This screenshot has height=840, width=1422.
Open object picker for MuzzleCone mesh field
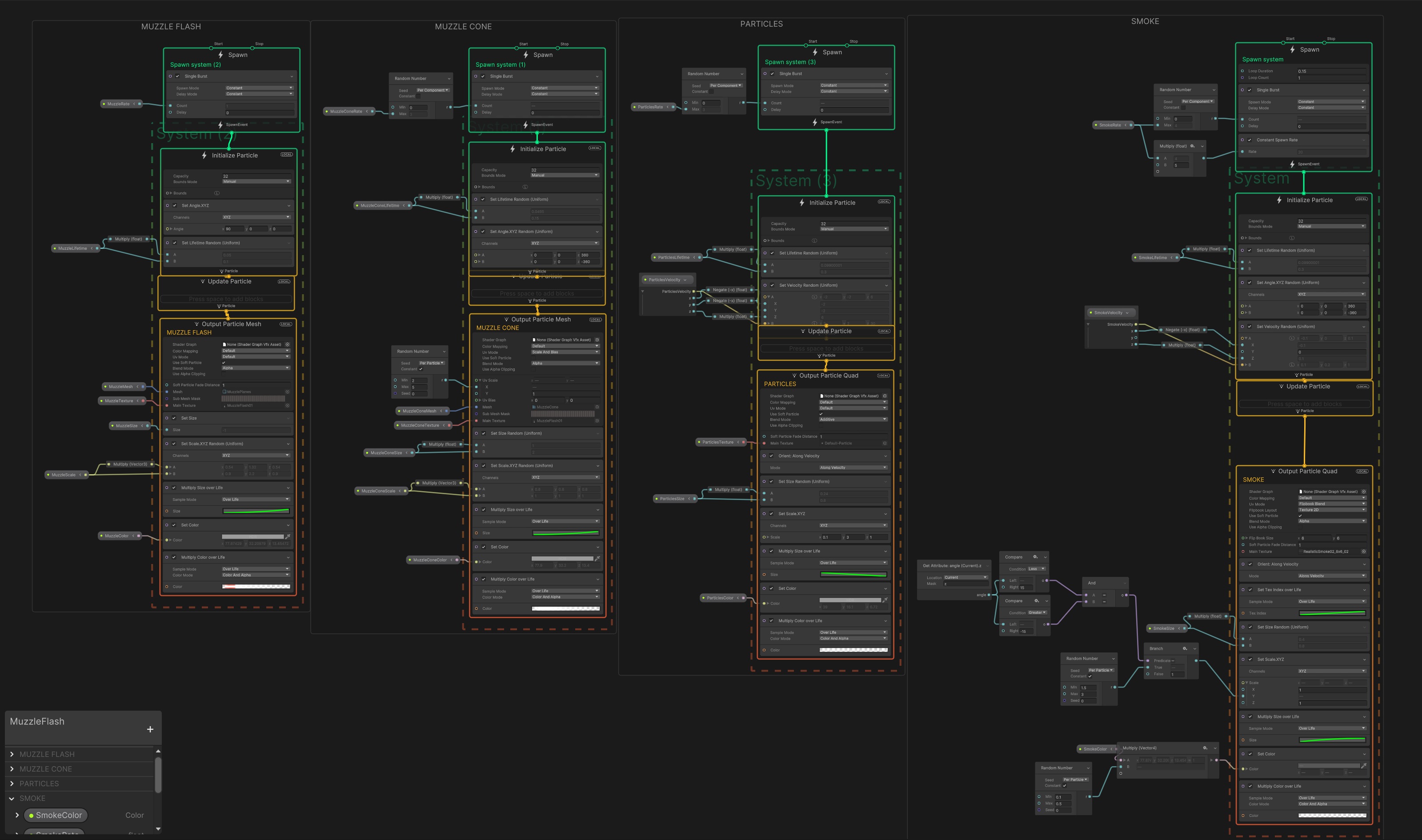click(x=597, y=407)
